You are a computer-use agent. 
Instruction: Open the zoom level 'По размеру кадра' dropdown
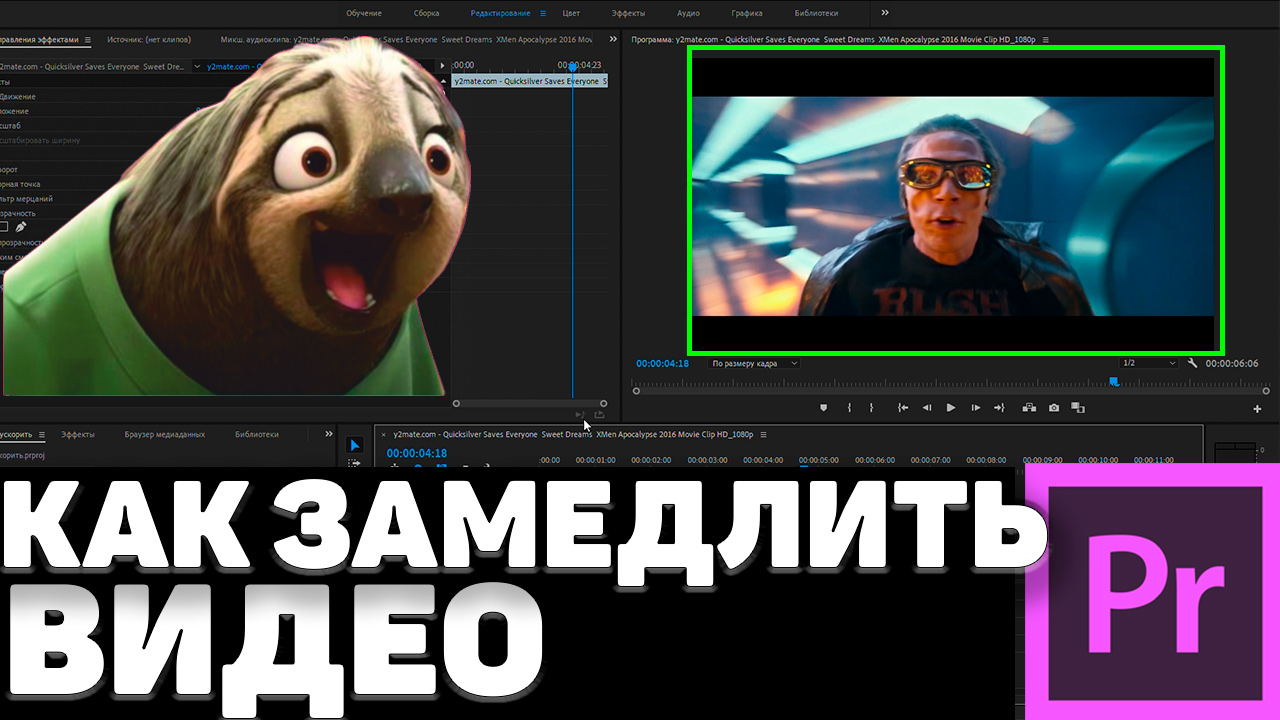(x=755, y=363)
